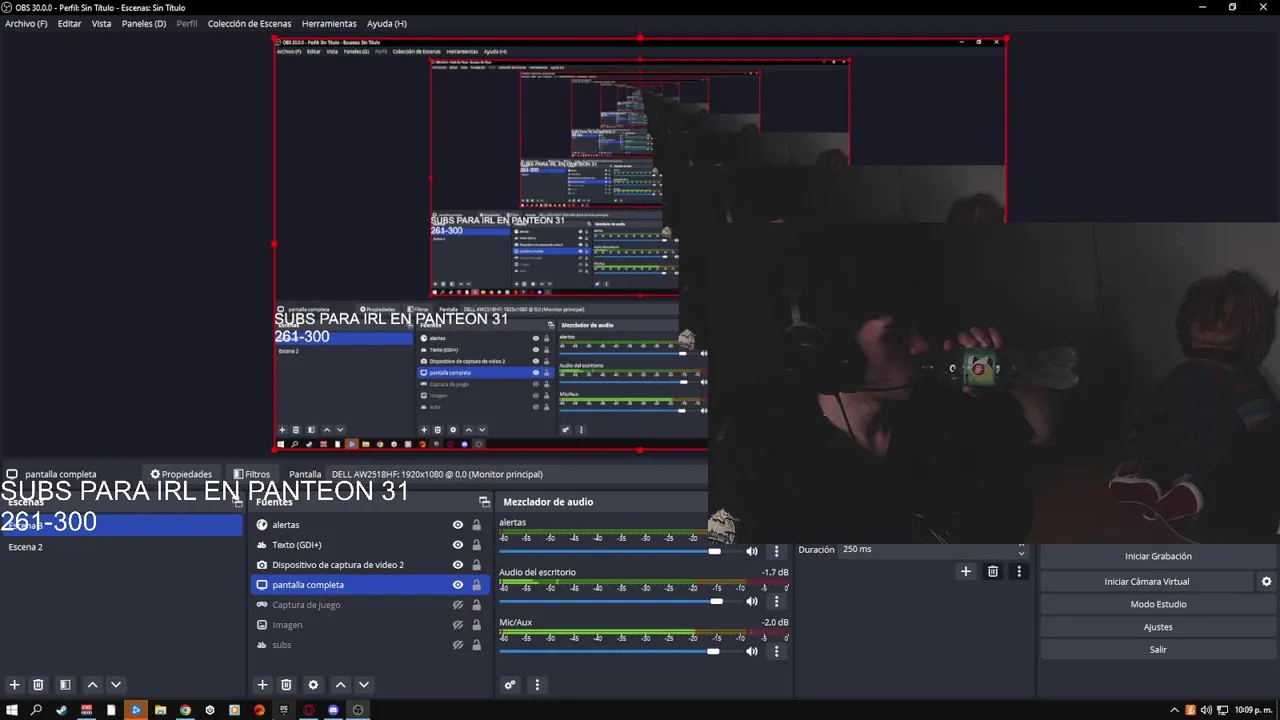
Task: Hide Dispositivo de captura de video 2
Action: (458, 565)
